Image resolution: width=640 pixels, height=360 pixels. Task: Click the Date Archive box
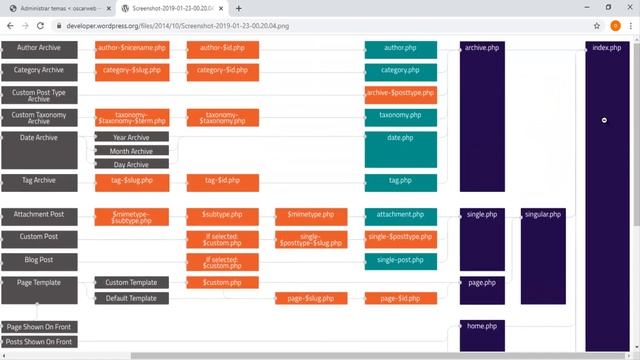(x=39, y=150)
